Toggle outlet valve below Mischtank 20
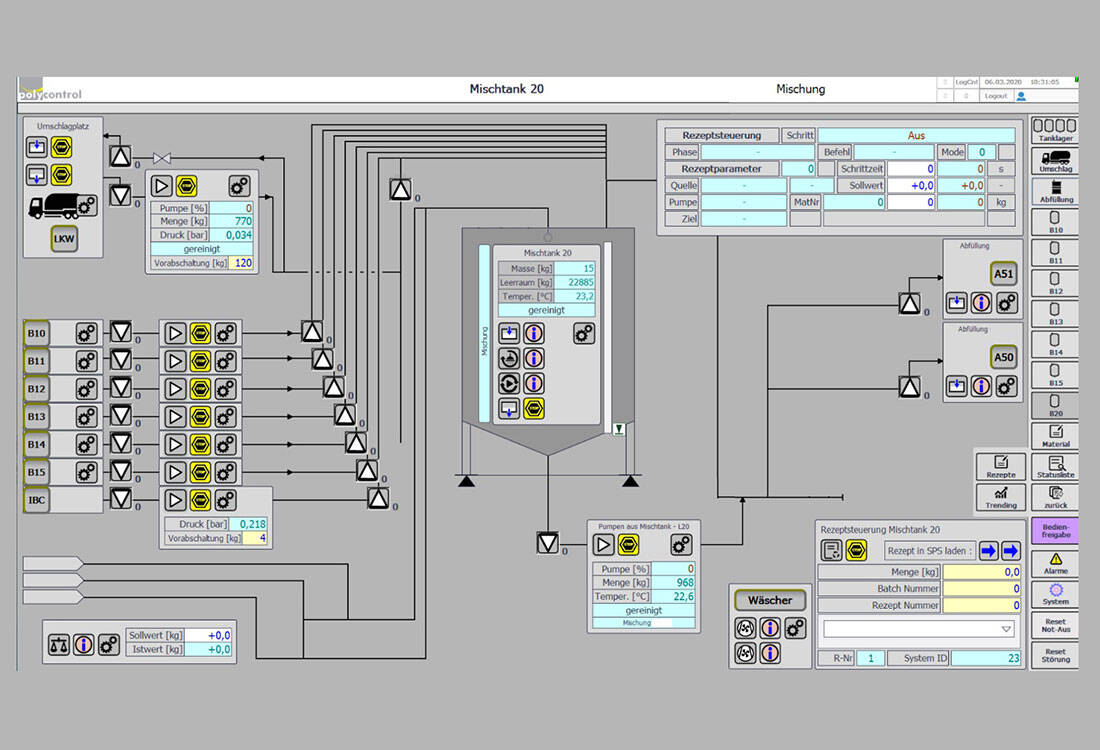The height and width of the screenshot is (750, 1100). pos(547,542)
